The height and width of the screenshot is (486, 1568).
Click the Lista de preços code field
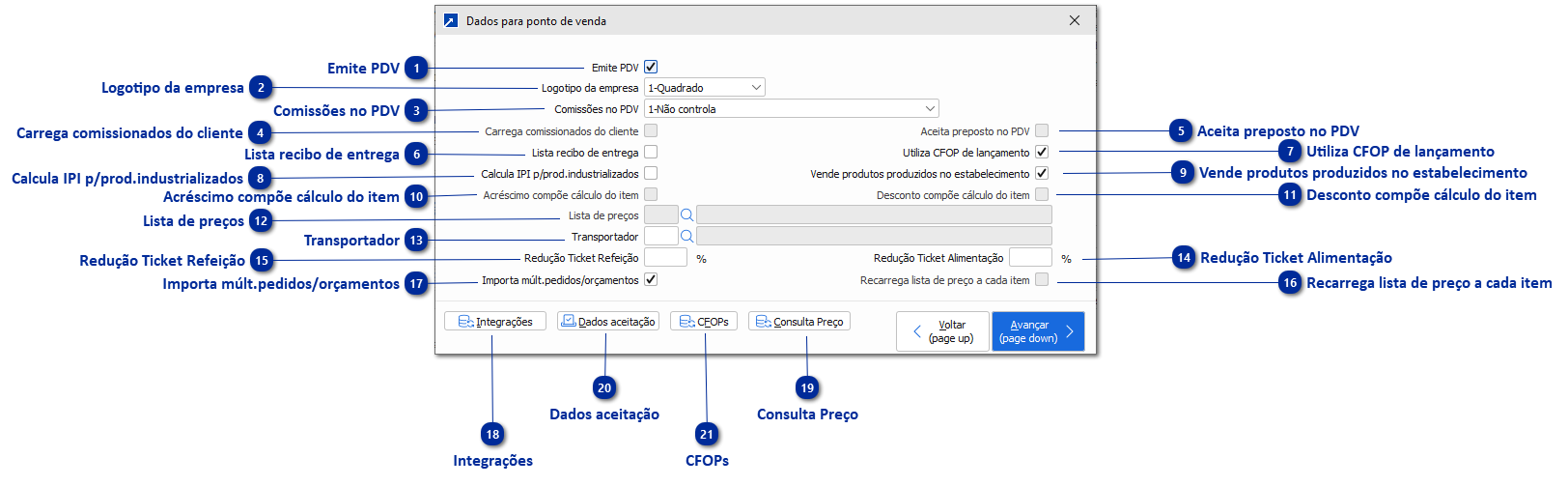(x=661, y=214)
